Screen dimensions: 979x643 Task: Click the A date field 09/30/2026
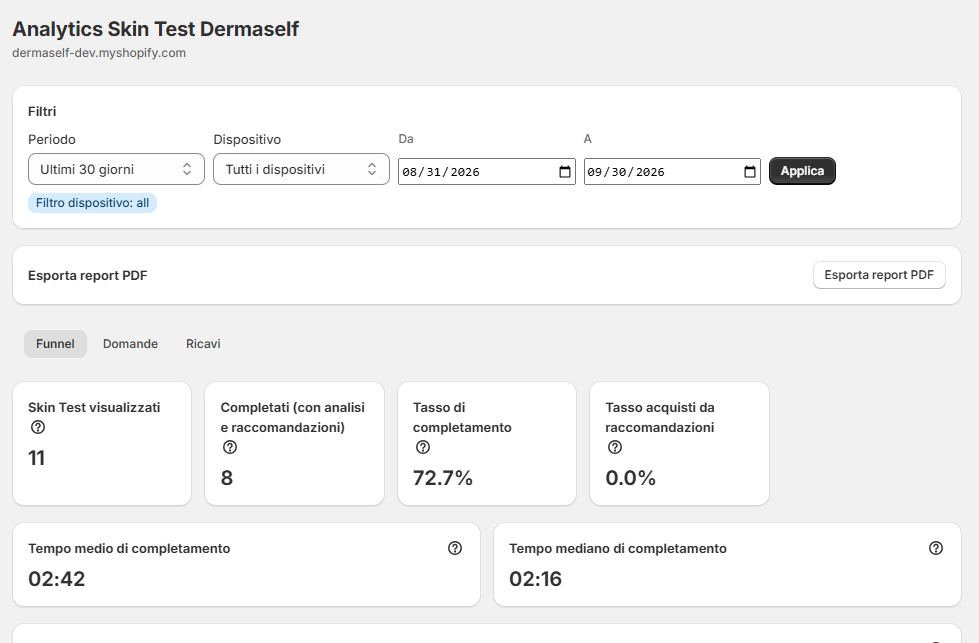point(672,172)
